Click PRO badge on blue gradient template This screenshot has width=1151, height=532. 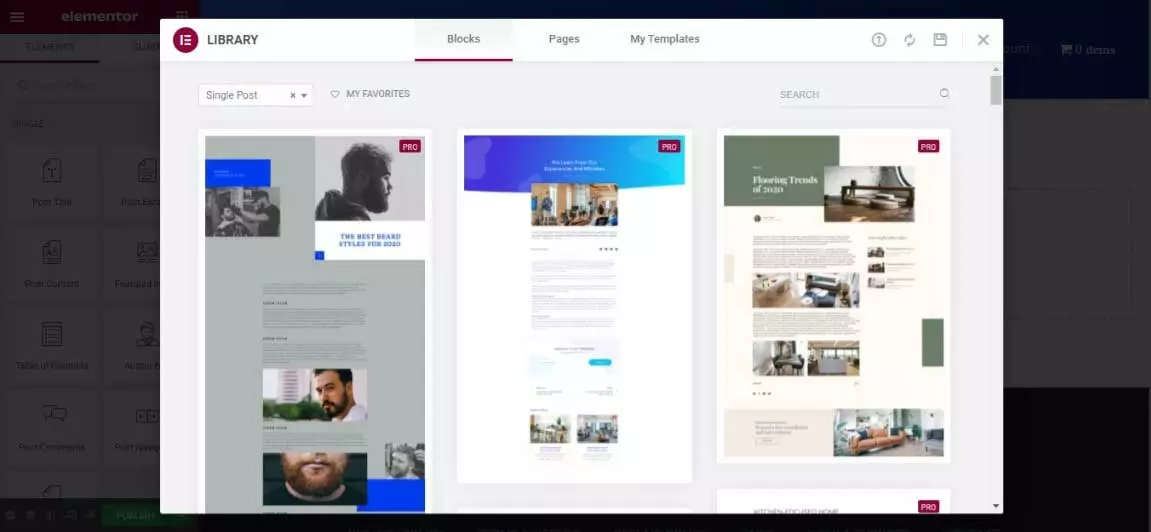click(x=669, y=147)
